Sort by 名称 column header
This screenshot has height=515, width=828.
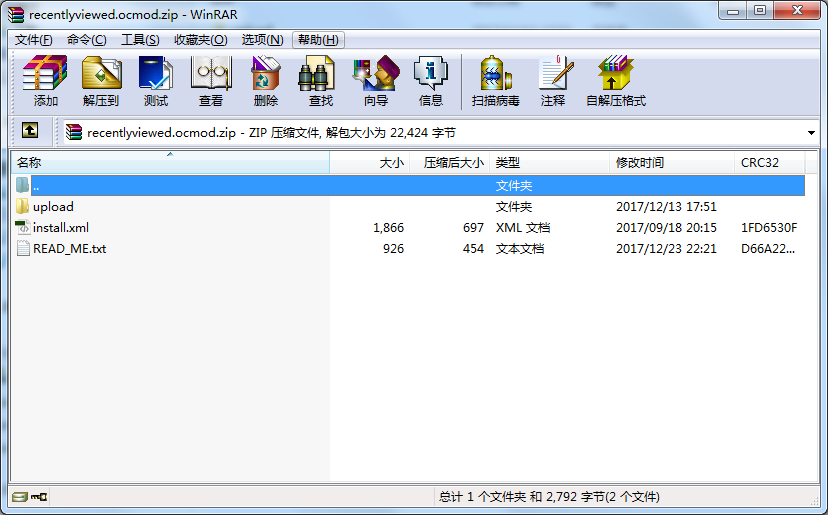(170, 162)
